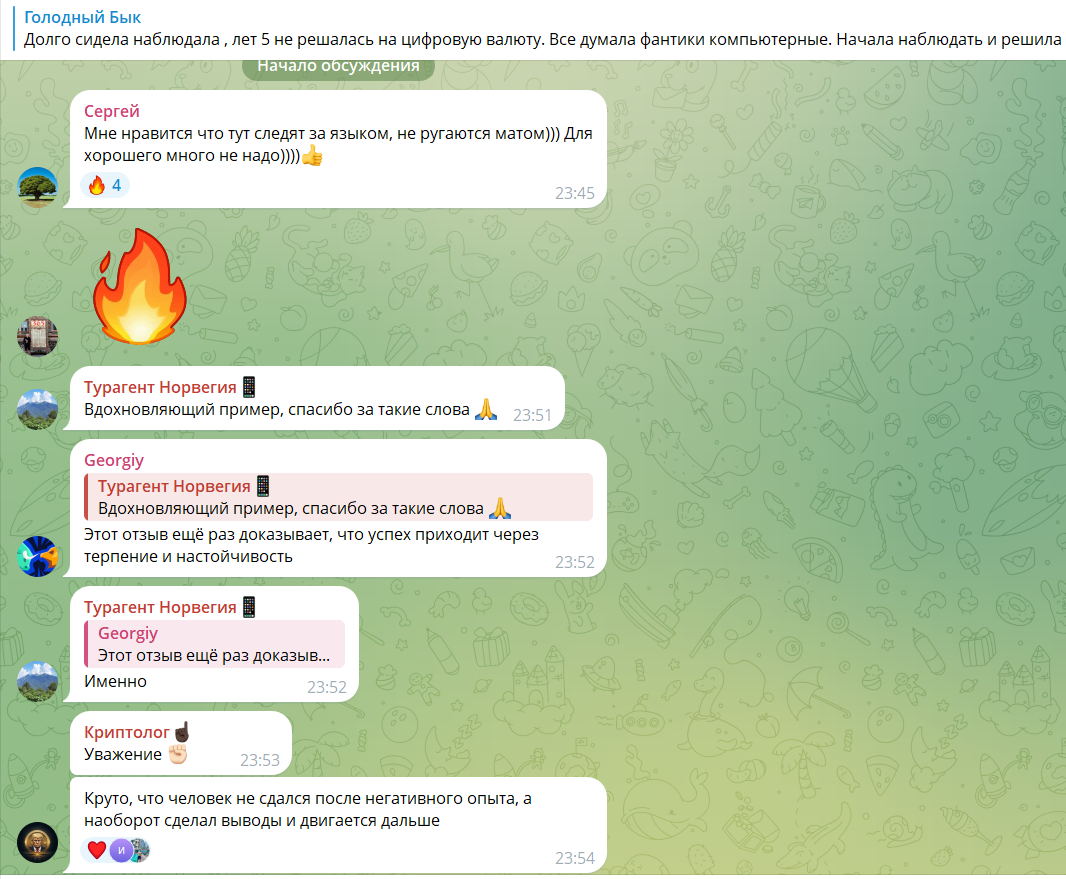Click Georgiy's blue bird avatar
Viewport: 1066px width, 879px height.
pos(37,556)
